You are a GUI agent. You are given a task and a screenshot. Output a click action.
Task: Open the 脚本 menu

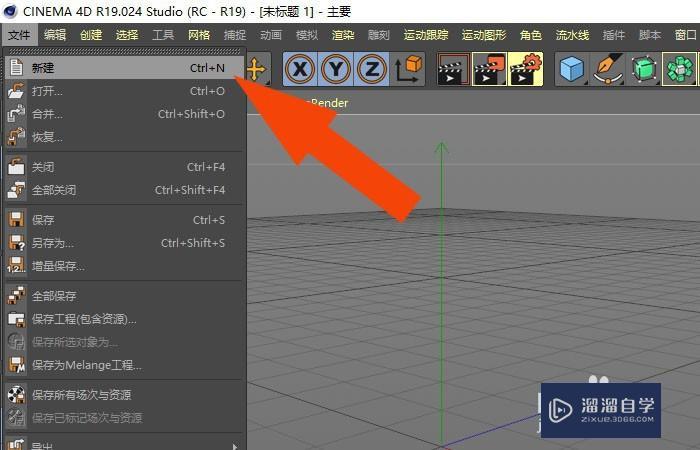pyautogui.click(x=650, y=35)
